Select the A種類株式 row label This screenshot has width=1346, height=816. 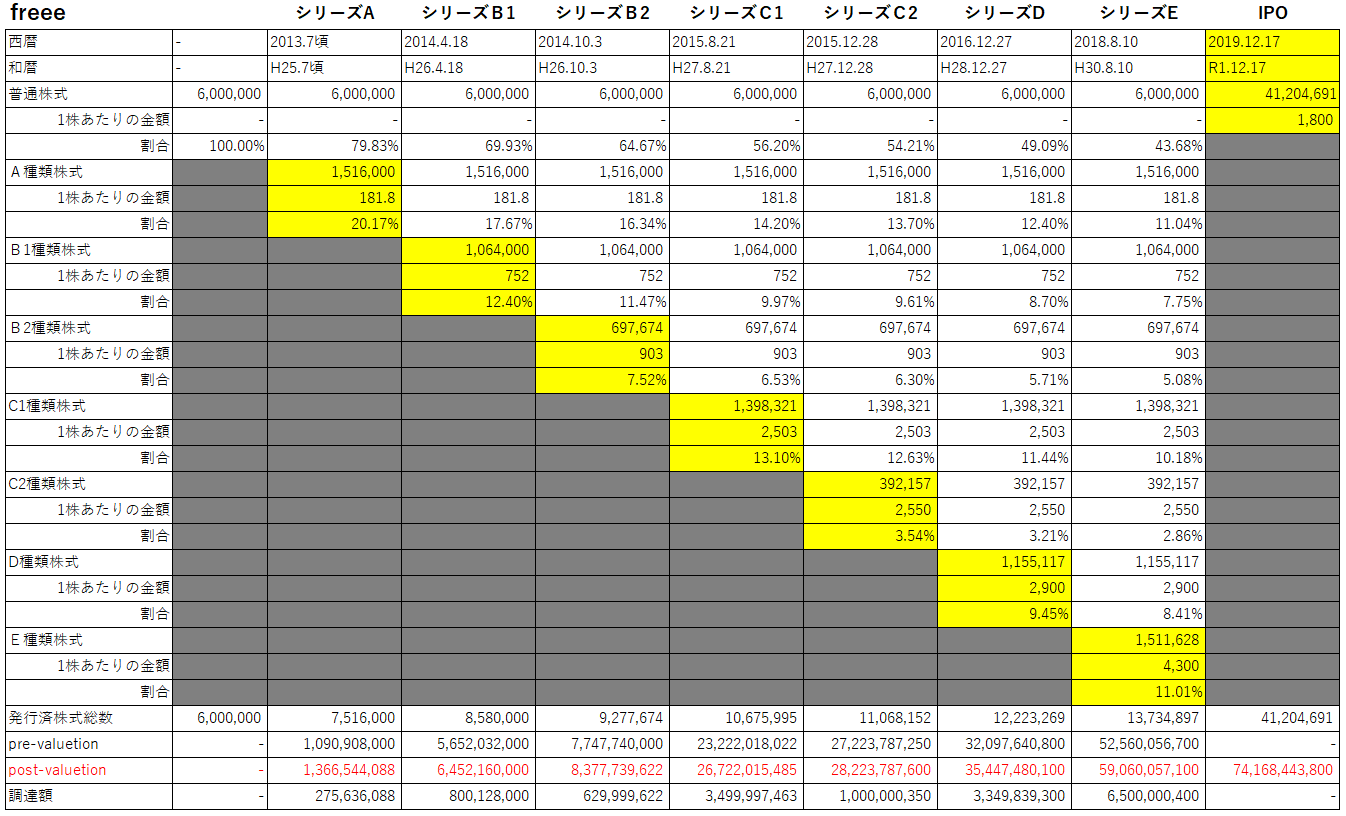[x=88, y=173]
